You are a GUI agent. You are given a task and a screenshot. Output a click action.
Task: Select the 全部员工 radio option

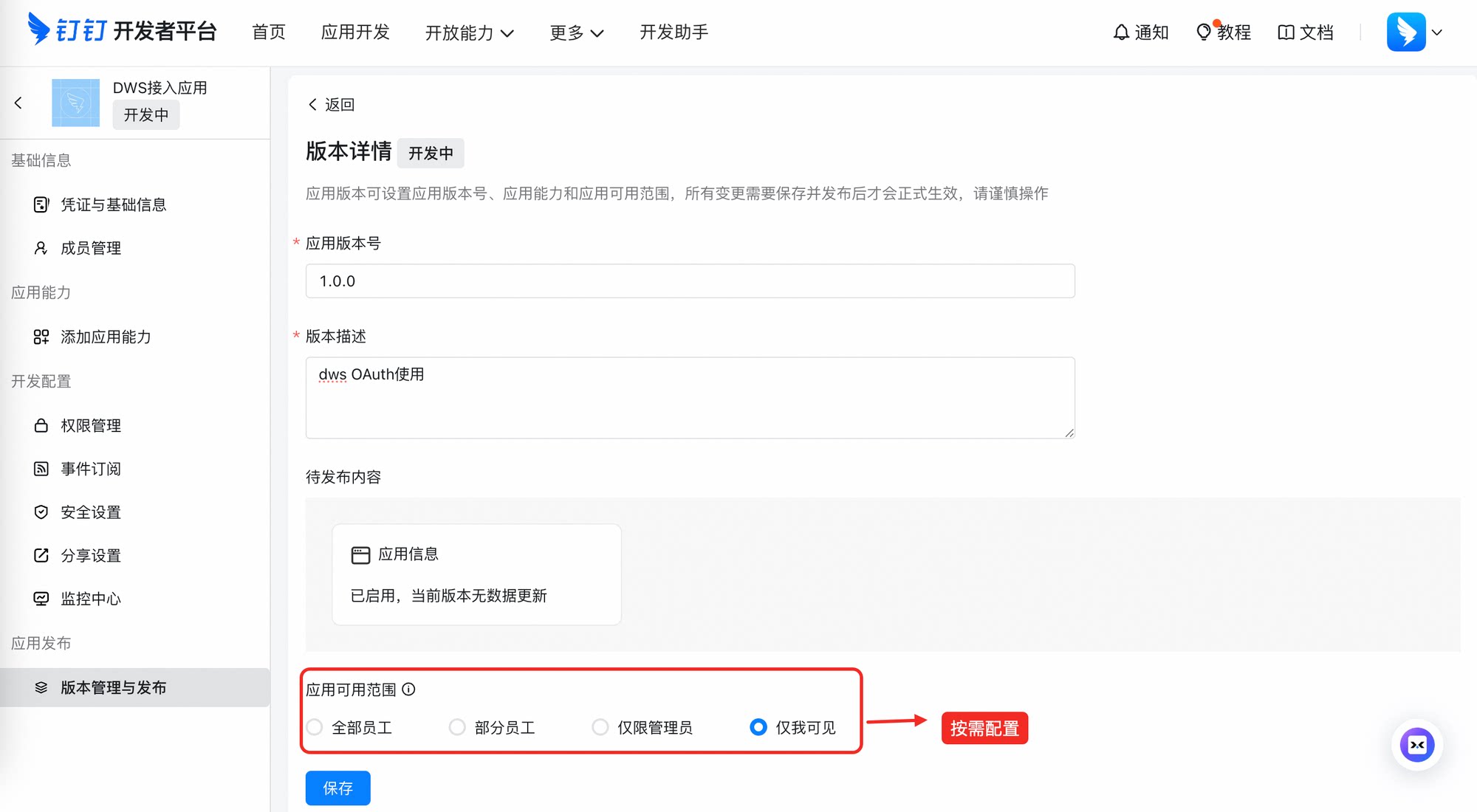[x=315, y=728]
